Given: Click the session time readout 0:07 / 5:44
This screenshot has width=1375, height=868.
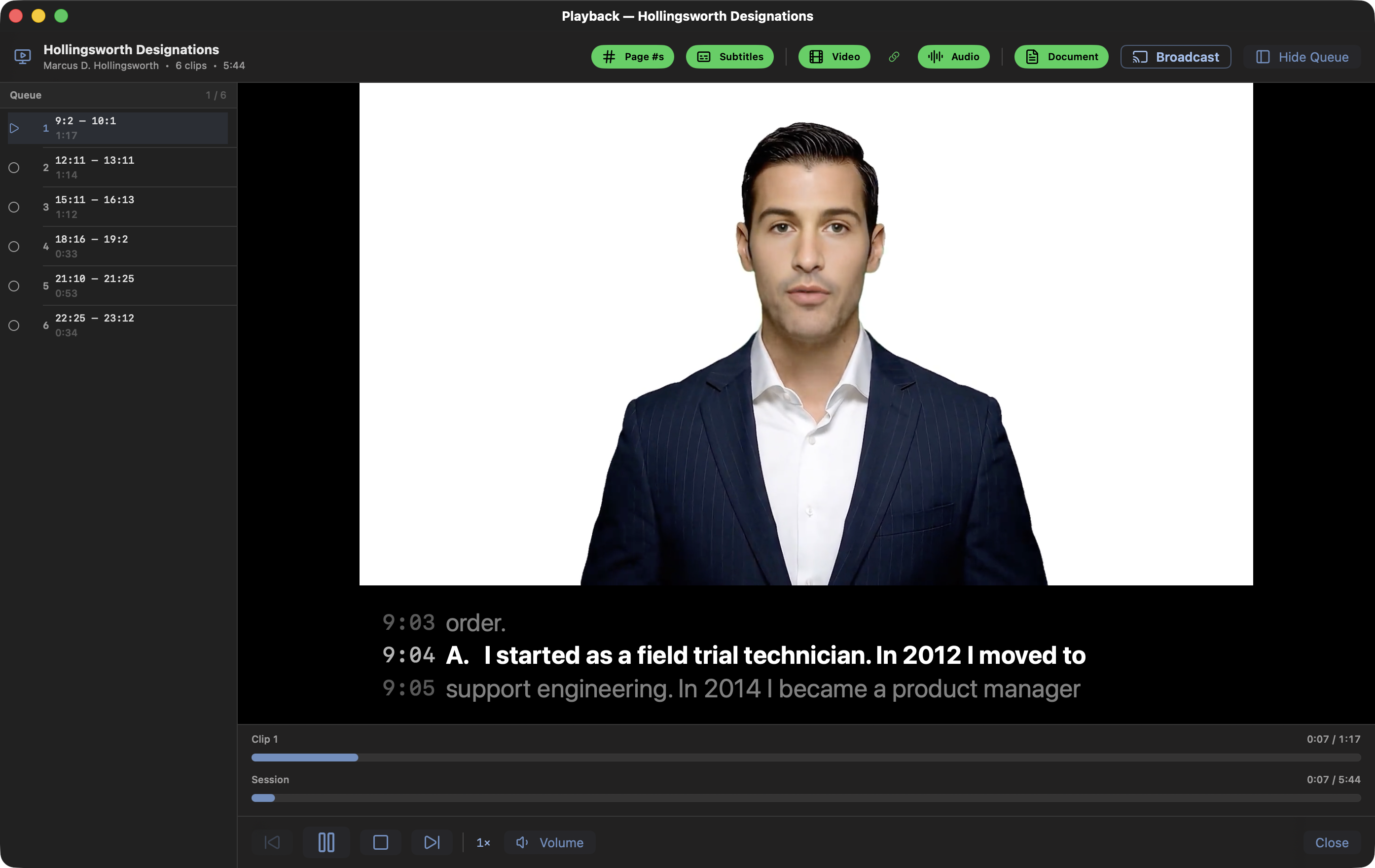Looking at the screenshot, I should 1333,780.
